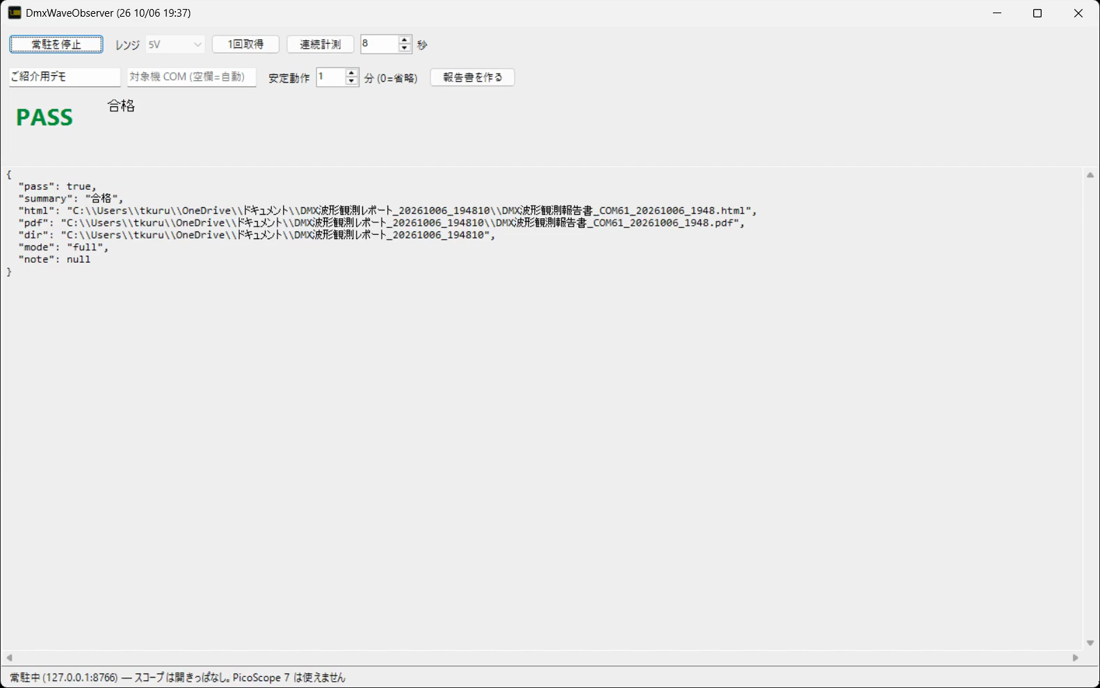Click the 秒 unit label

(x=422, y=45)
